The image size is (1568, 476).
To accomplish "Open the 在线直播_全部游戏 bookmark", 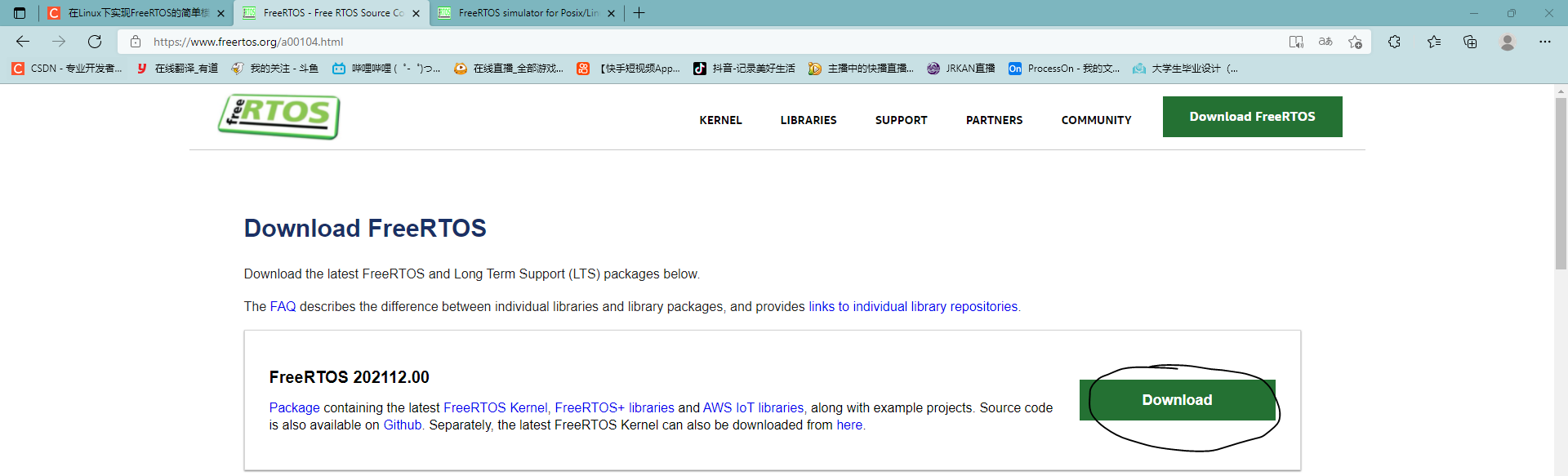I will (509, 69).
